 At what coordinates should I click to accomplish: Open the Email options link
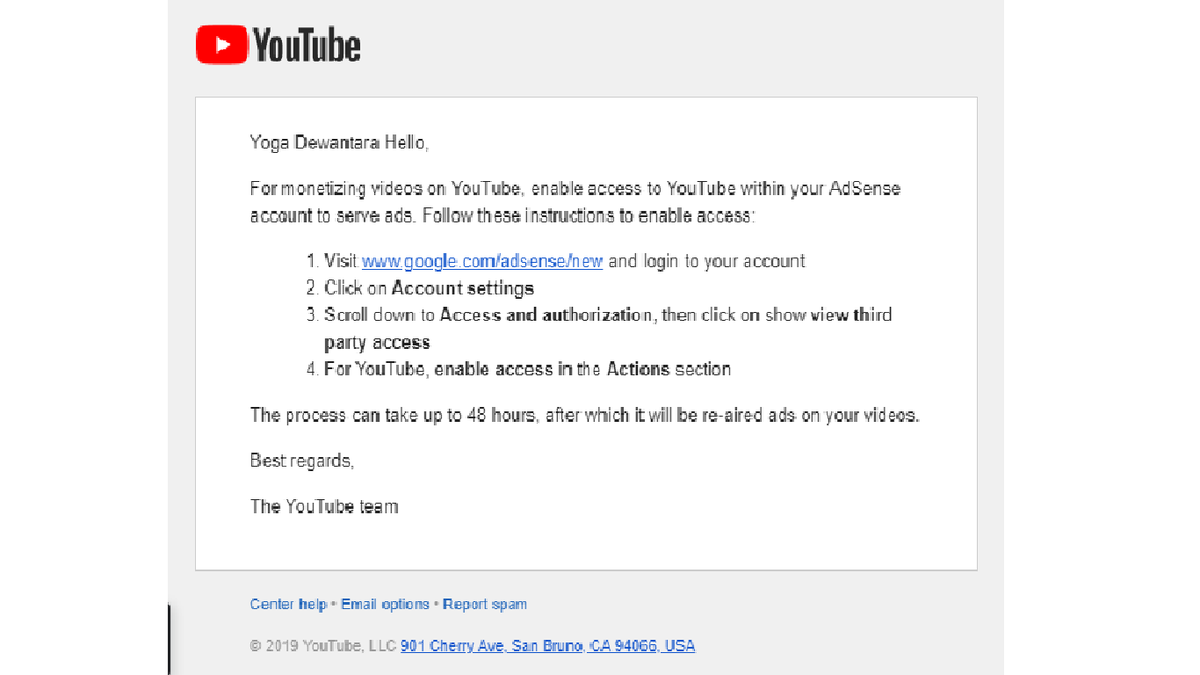coord(385,604)
